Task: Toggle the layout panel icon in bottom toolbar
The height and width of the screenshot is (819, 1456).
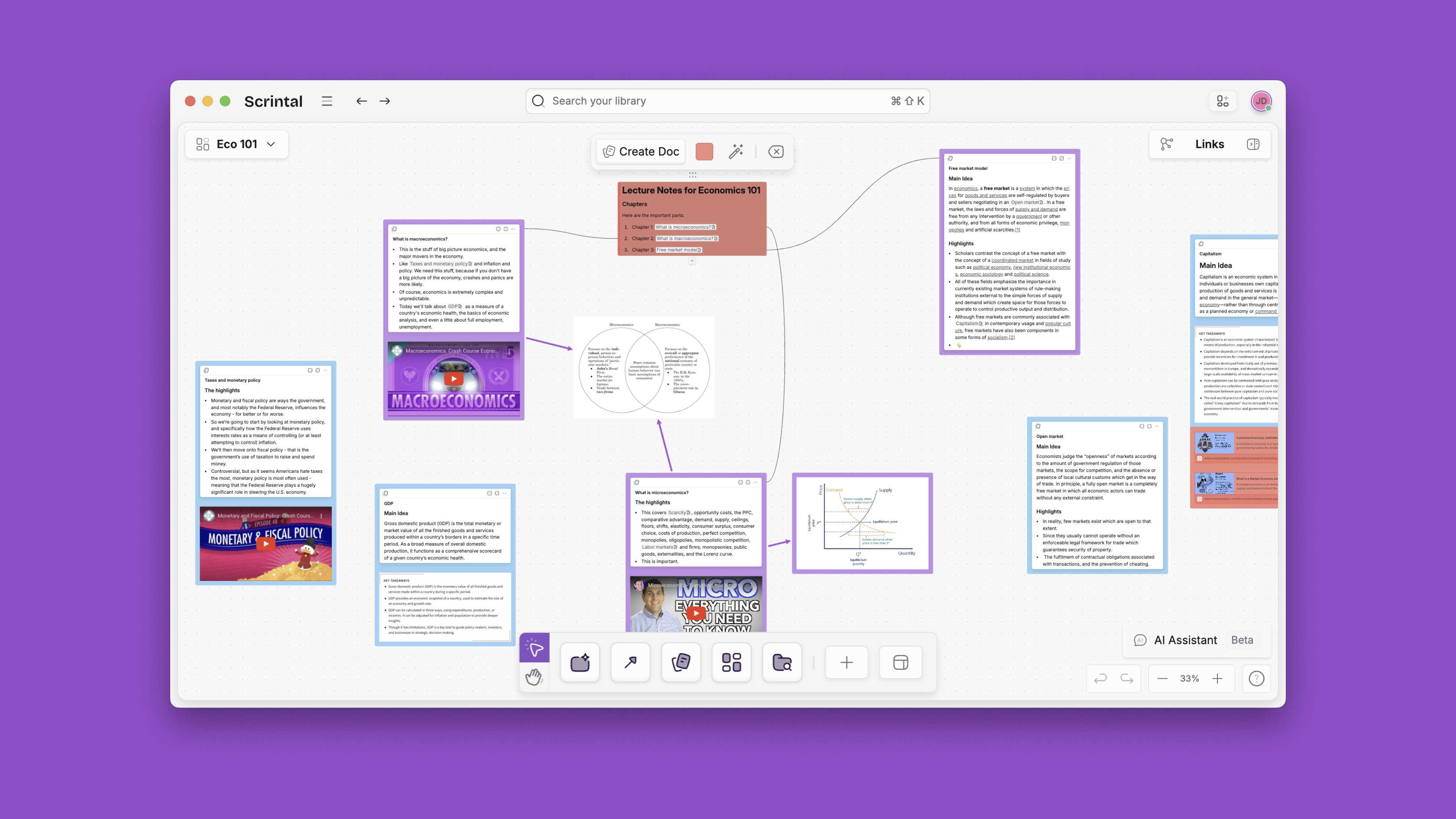Action: click(901, 662)
